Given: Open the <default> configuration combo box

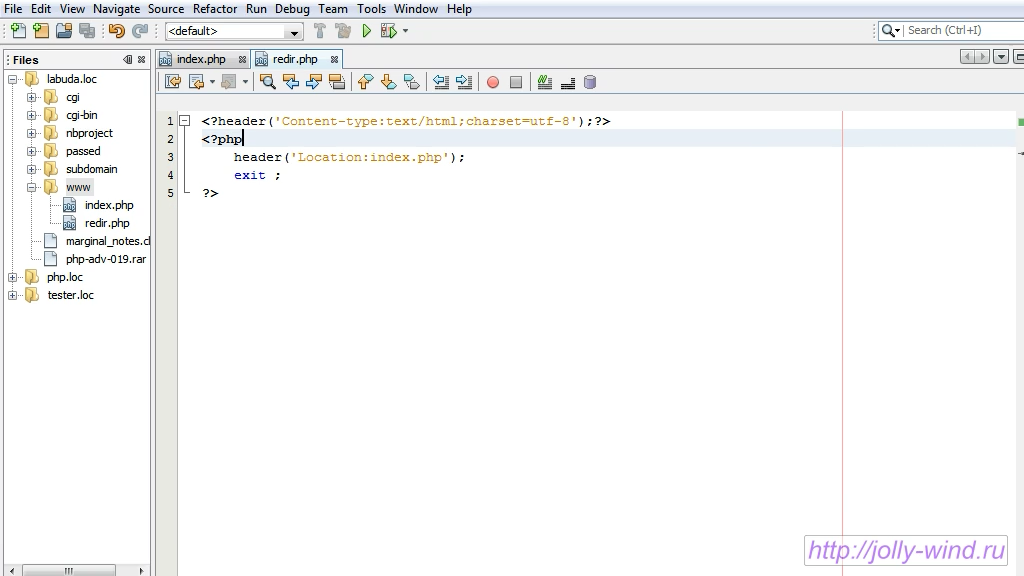Looking at the screenshot, I should pos(234,31).
